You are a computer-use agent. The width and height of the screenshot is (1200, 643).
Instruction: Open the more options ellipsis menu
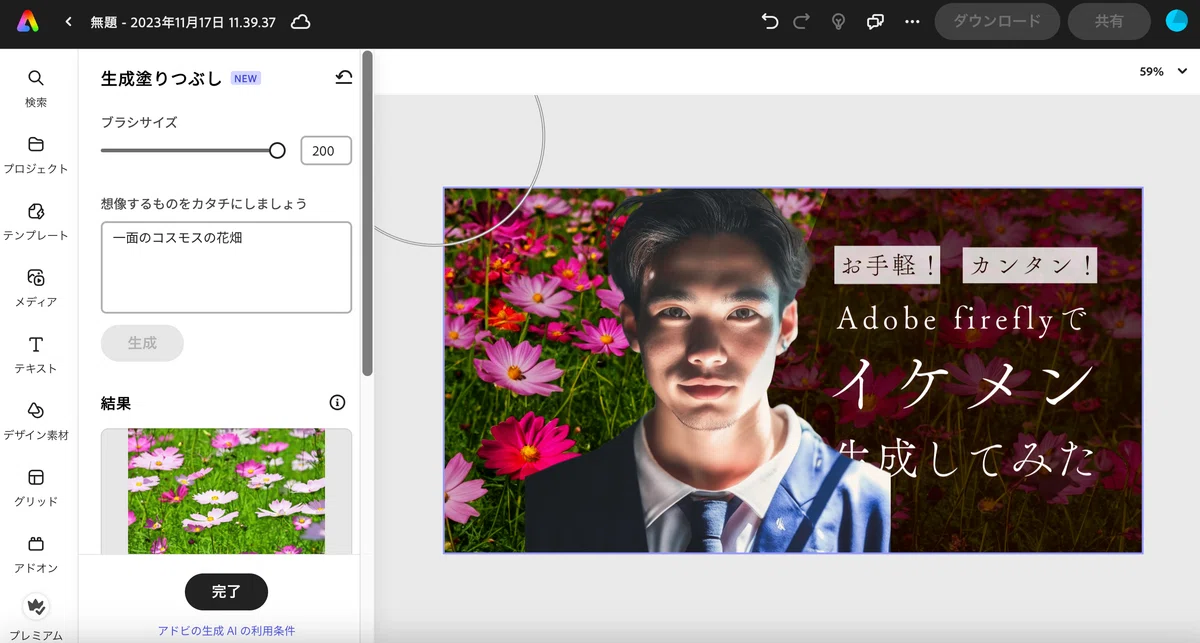(911, 21)
